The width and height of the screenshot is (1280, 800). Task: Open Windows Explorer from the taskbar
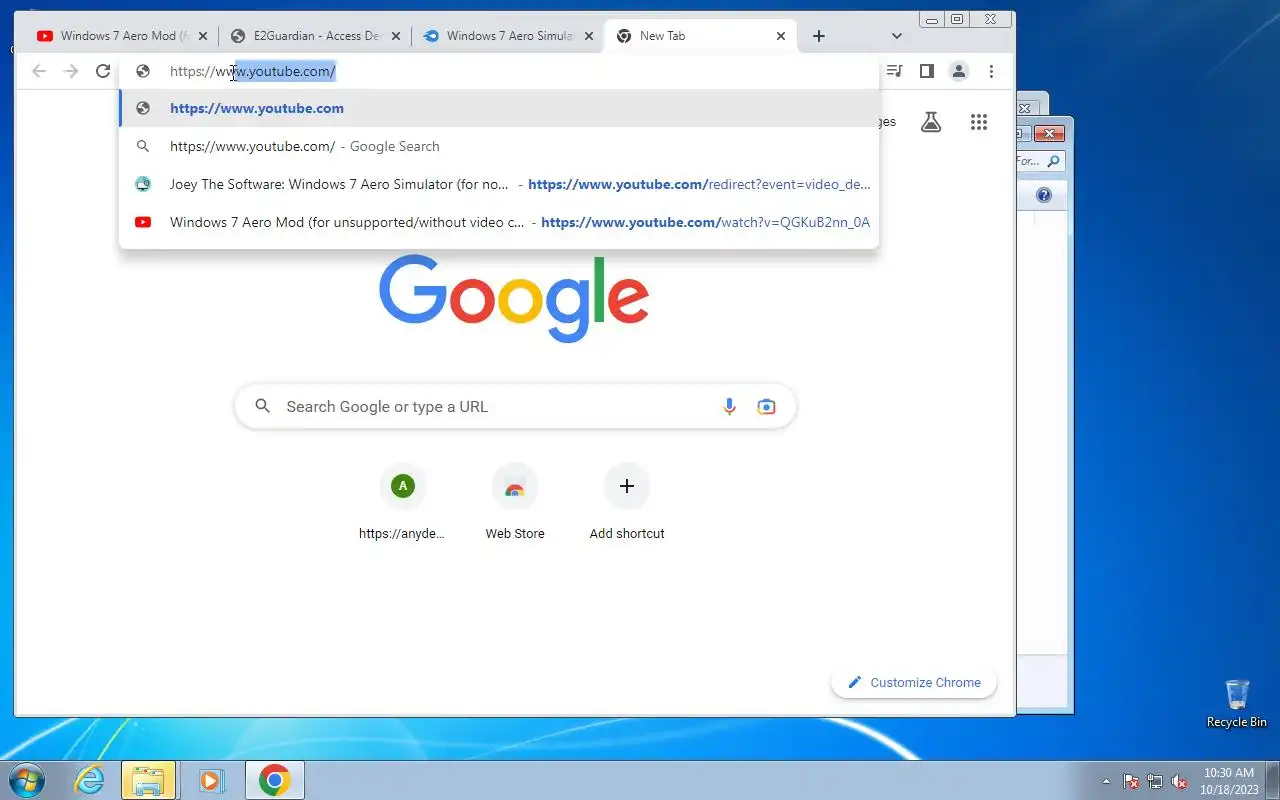(148, 780)
